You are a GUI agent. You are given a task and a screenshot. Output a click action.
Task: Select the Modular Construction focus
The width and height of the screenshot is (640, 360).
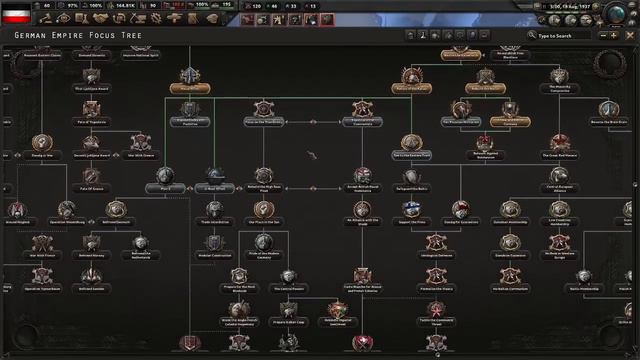[x=215, y=247]
